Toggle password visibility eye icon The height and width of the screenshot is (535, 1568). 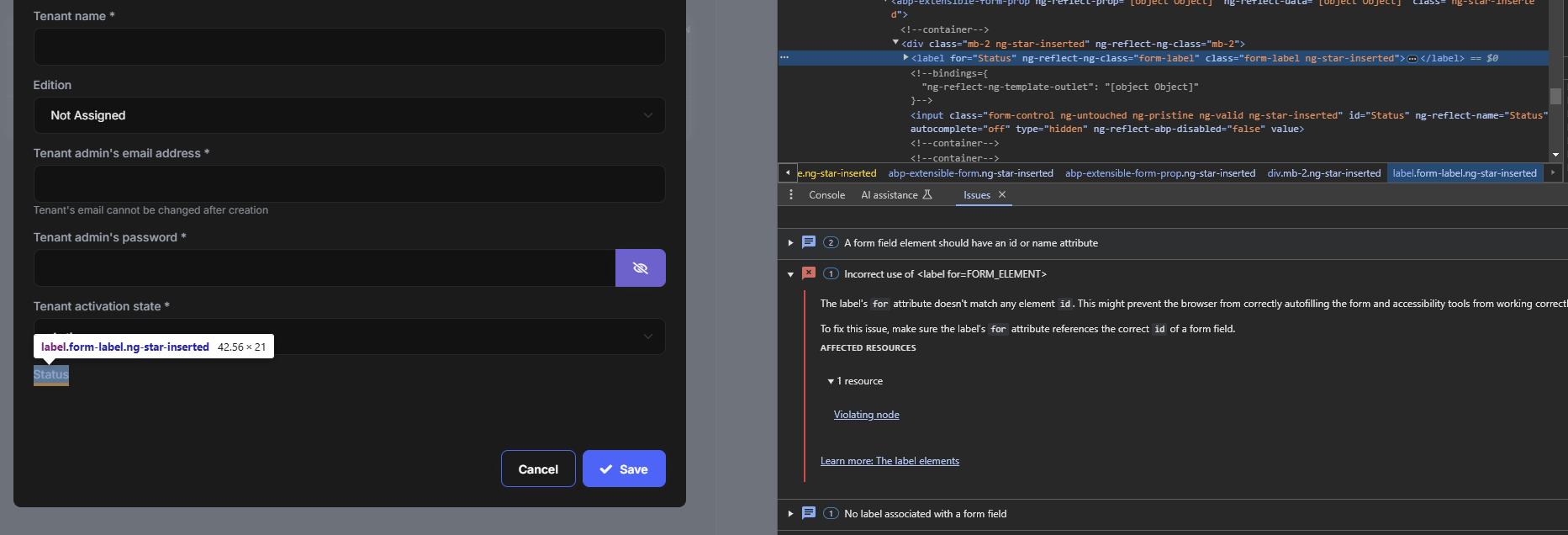[x=640, y=268]
